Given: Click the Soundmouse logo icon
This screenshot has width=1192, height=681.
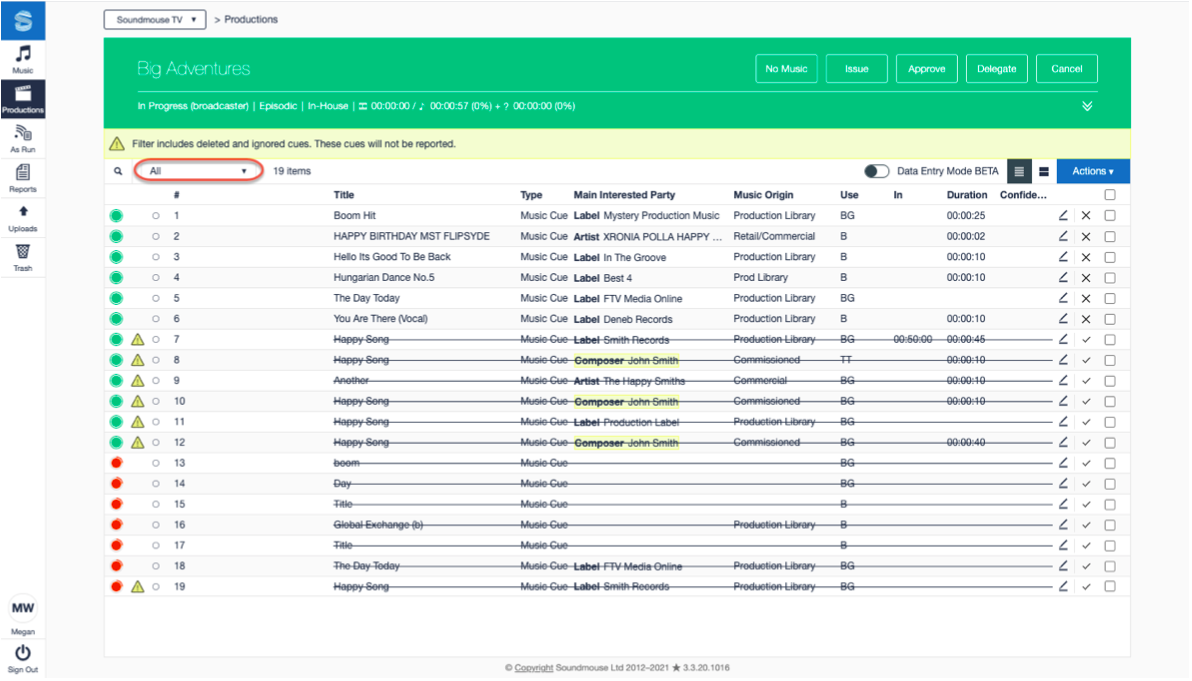Looking at the screenshot, I should coord(23,21).
